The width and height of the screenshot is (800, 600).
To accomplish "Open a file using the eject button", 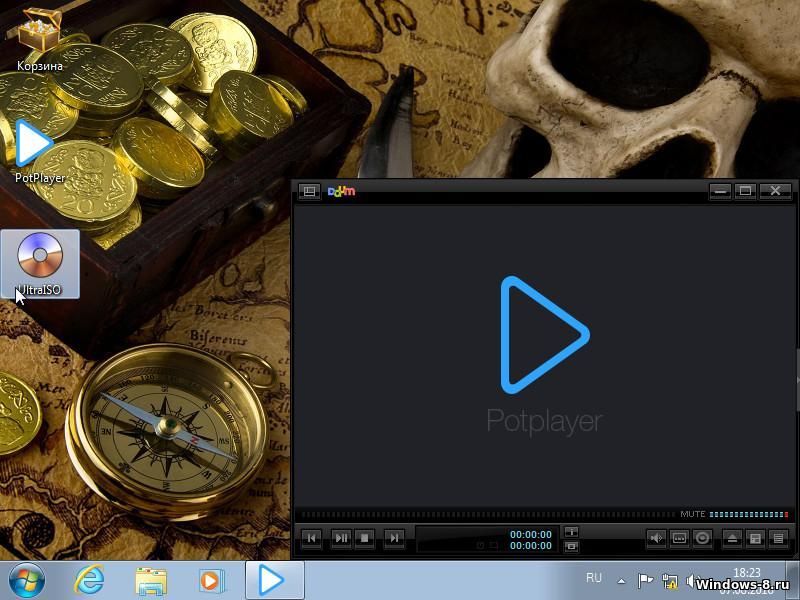I will click(732, 538).
